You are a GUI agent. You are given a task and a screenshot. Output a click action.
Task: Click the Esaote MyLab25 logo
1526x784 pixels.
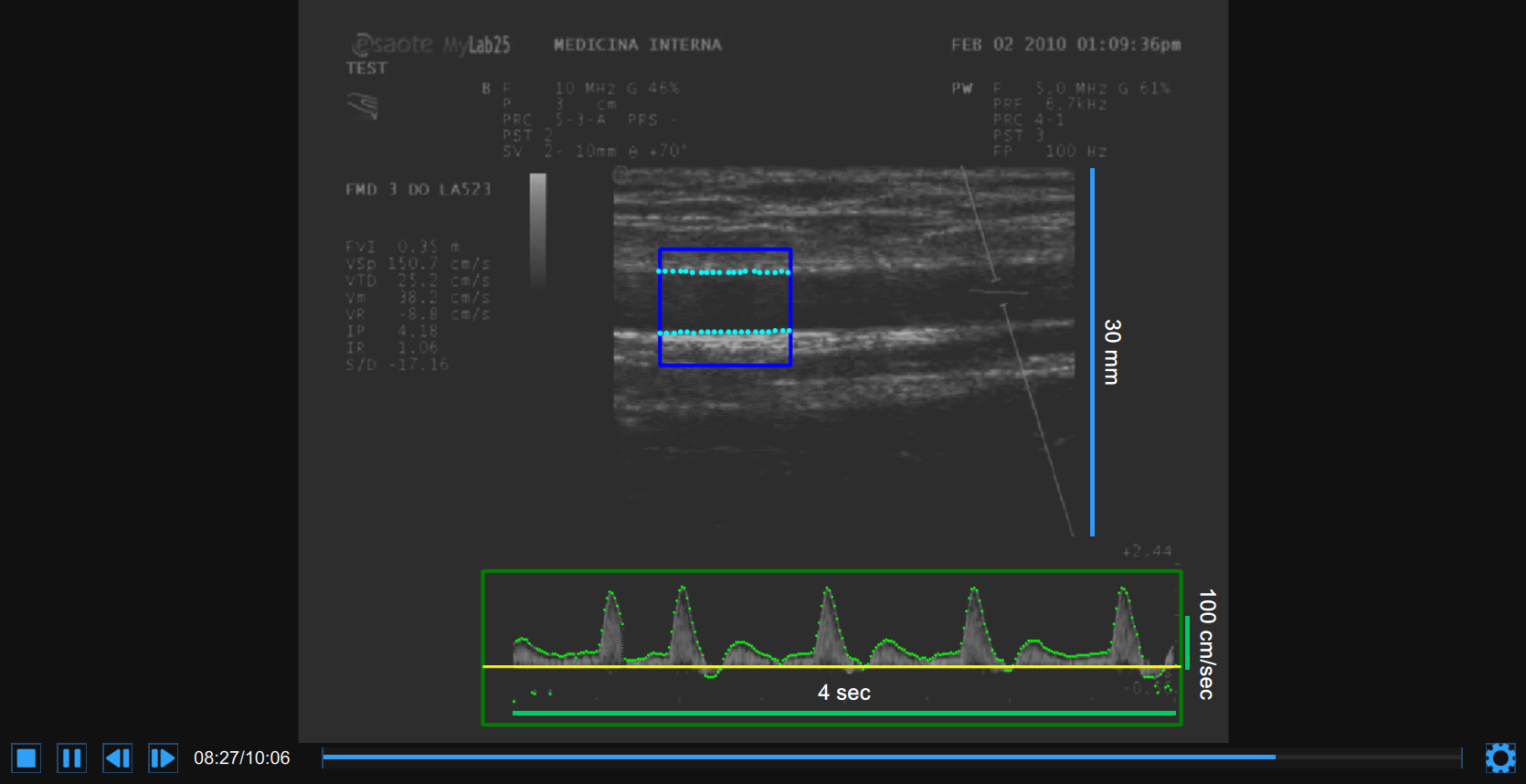430,44
